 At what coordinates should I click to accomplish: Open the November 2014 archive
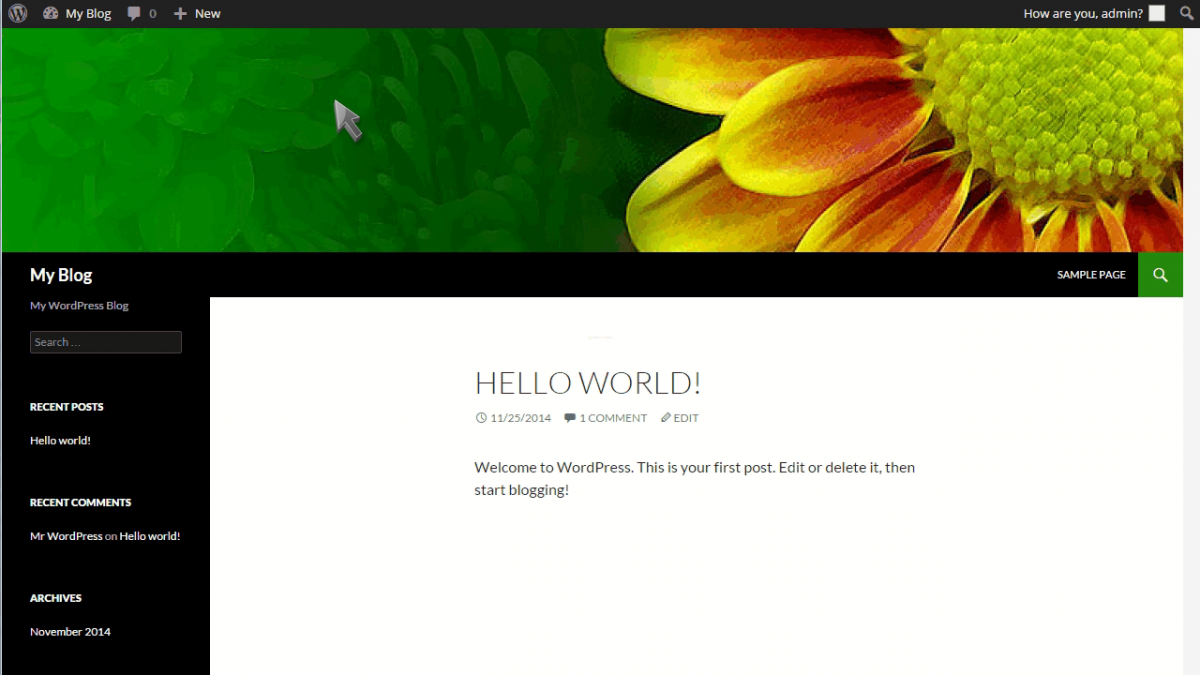click(70, 631)
